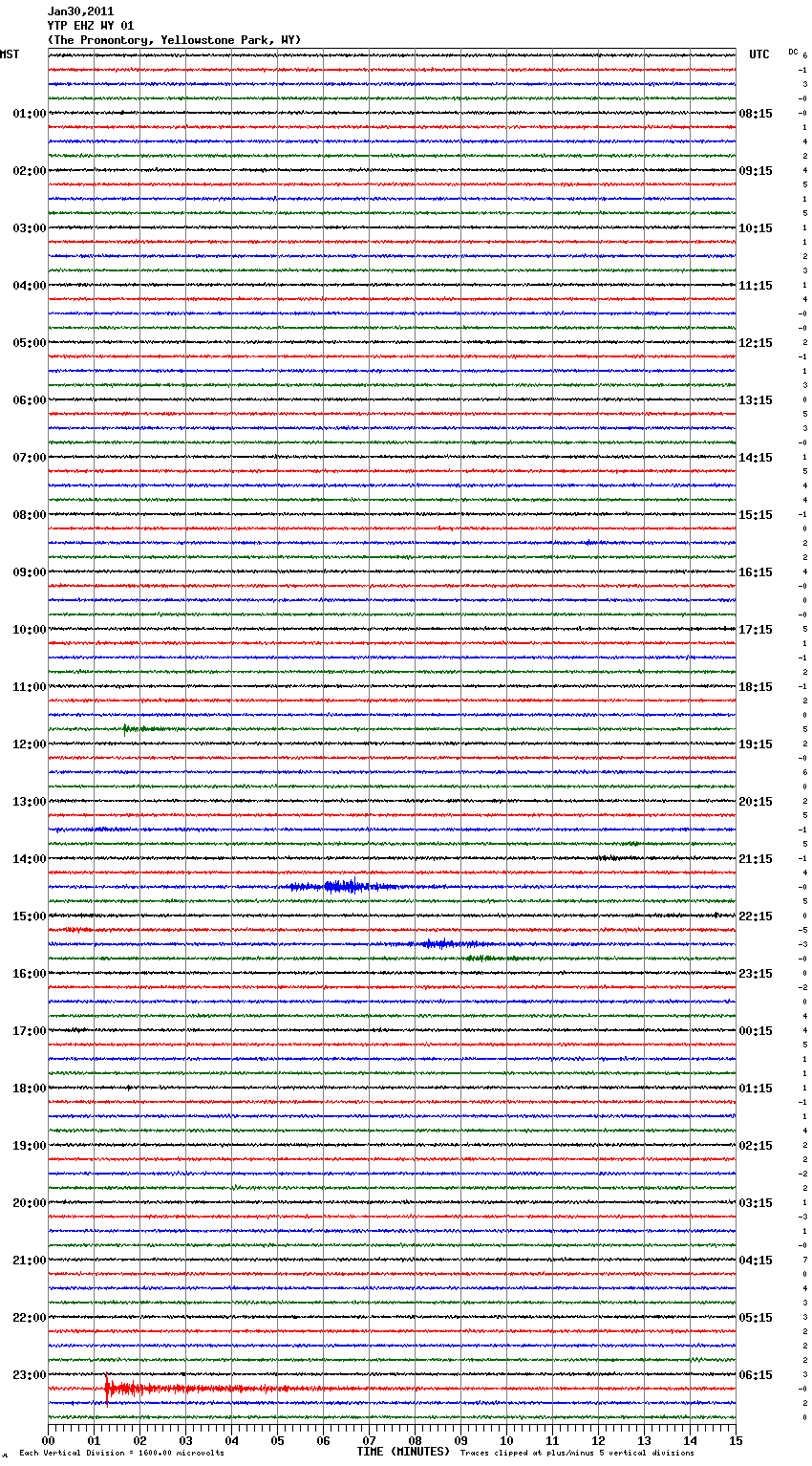Select the 21:00 MST time label
This screenshot has height=1466, width=812.
[29, 1261]
